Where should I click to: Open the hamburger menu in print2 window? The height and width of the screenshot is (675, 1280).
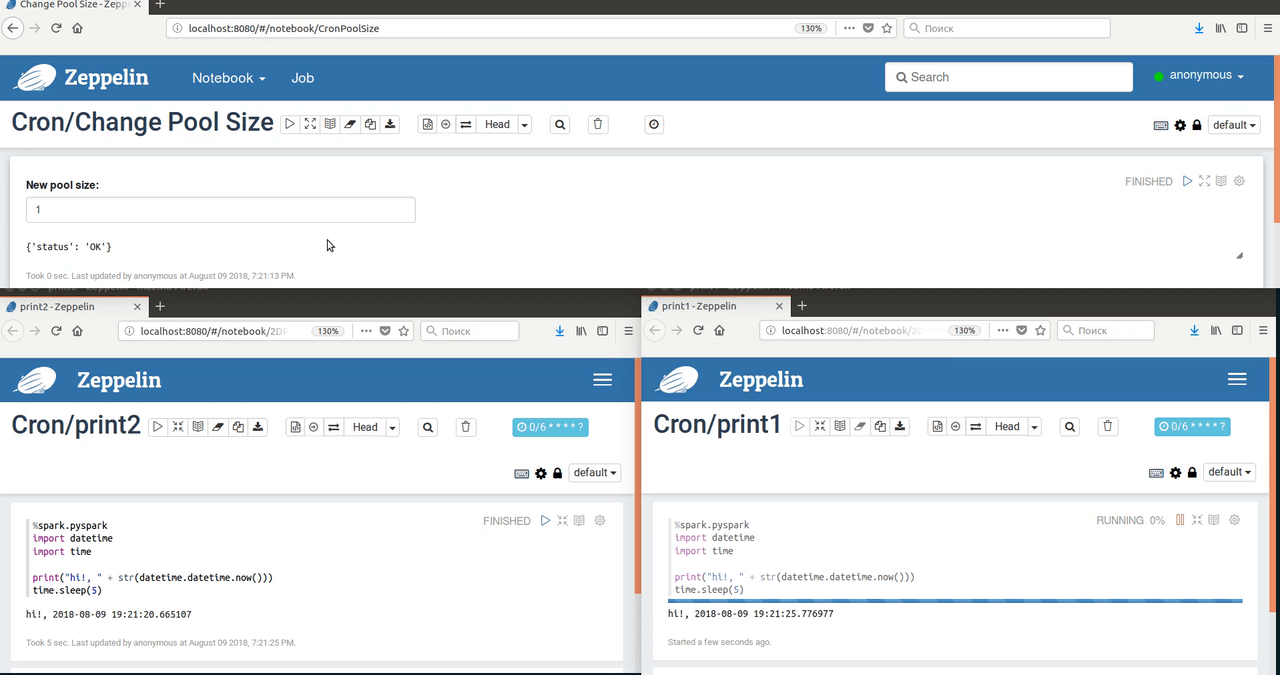coord(602,380)
